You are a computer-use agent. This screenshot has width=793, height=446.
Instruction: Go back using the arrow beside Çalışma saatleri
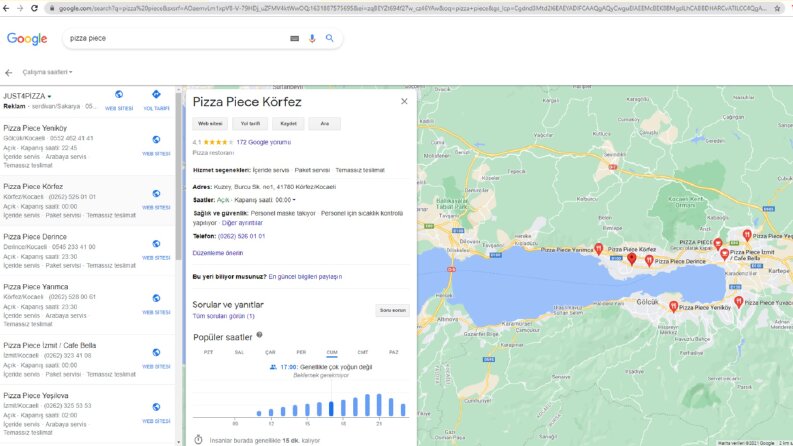click(x=9, y=73)
